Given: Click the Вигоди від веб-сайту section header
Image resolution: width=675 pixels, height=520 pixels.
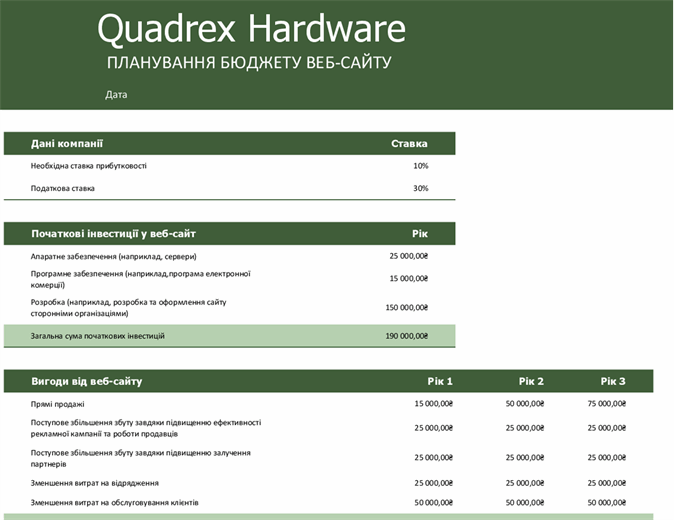Looking at the screenshot, I should (x=87, y=381).
